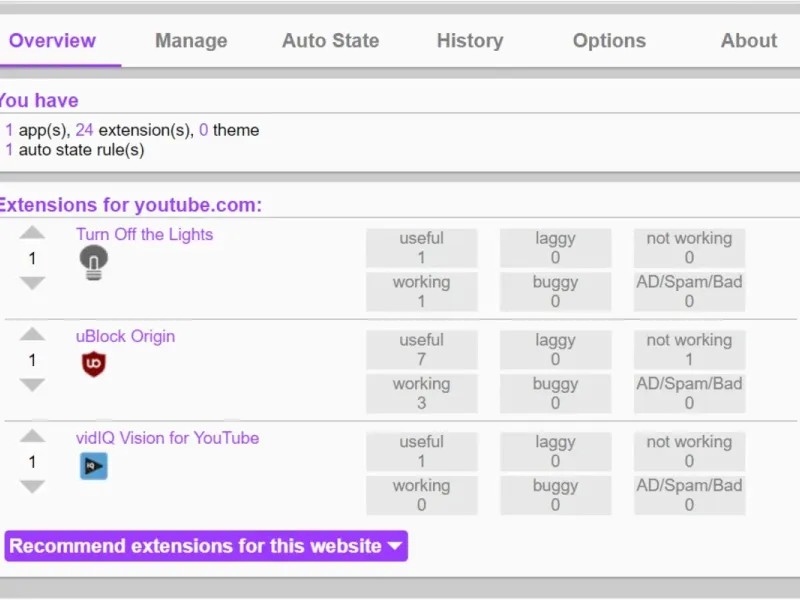
Task: Click the uBlock Origin shield icon
Action: [93, 365]
